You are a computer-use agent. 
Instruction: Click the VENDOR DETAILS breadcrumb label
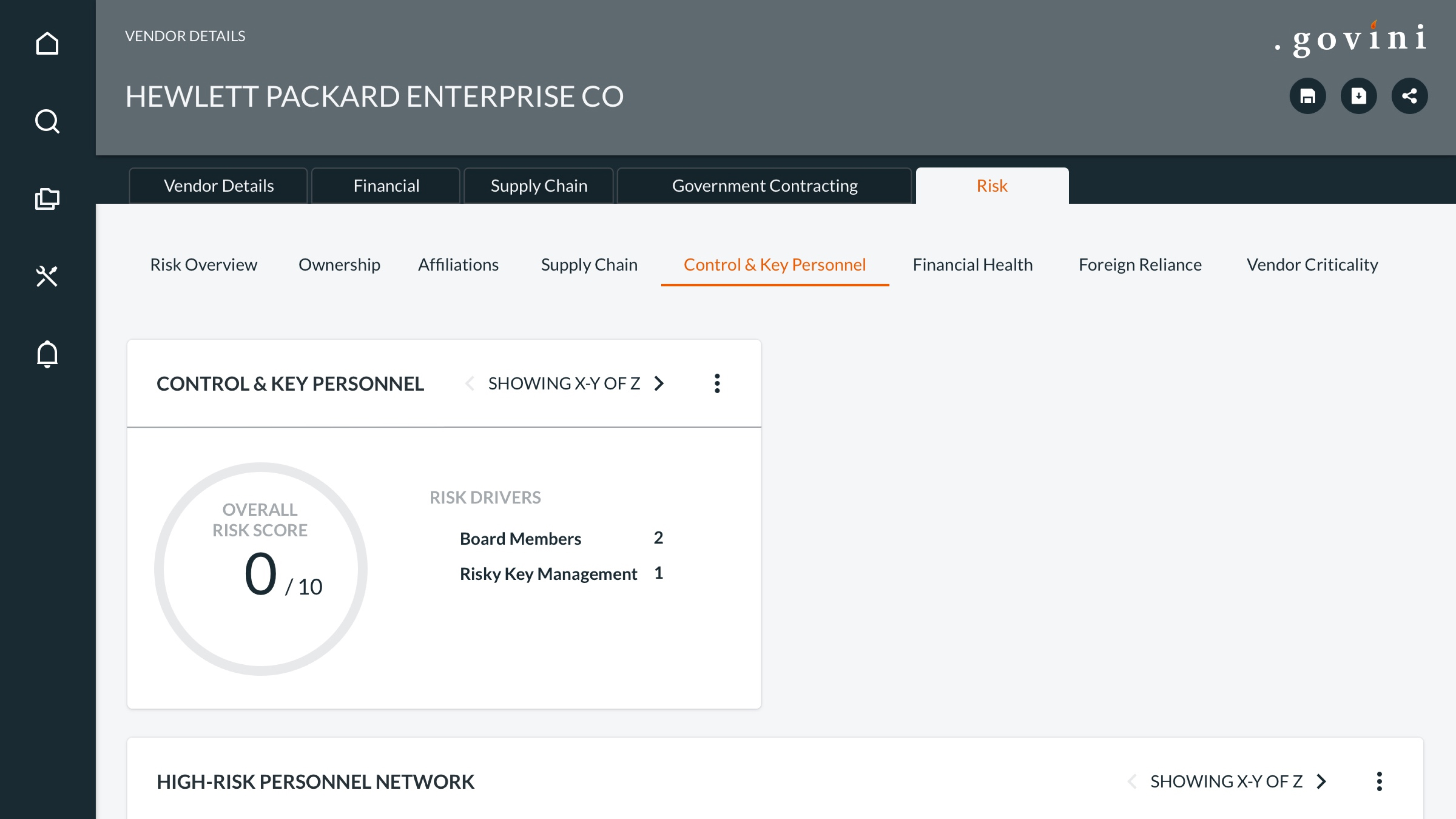(185, 36)
